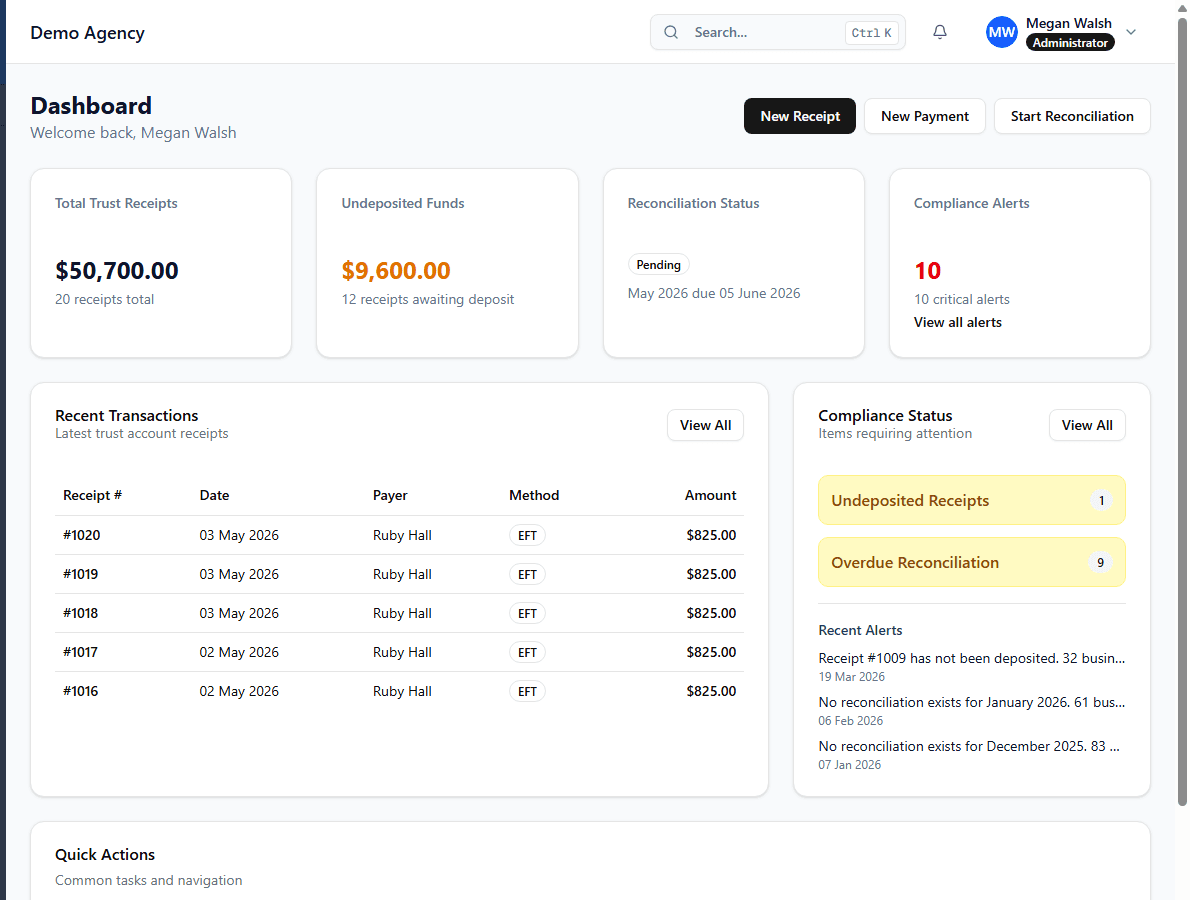The width and height of the screenshot is (1190, 900).
Task: Select receipt #1017 in transactions table
Action: point(399,652)
